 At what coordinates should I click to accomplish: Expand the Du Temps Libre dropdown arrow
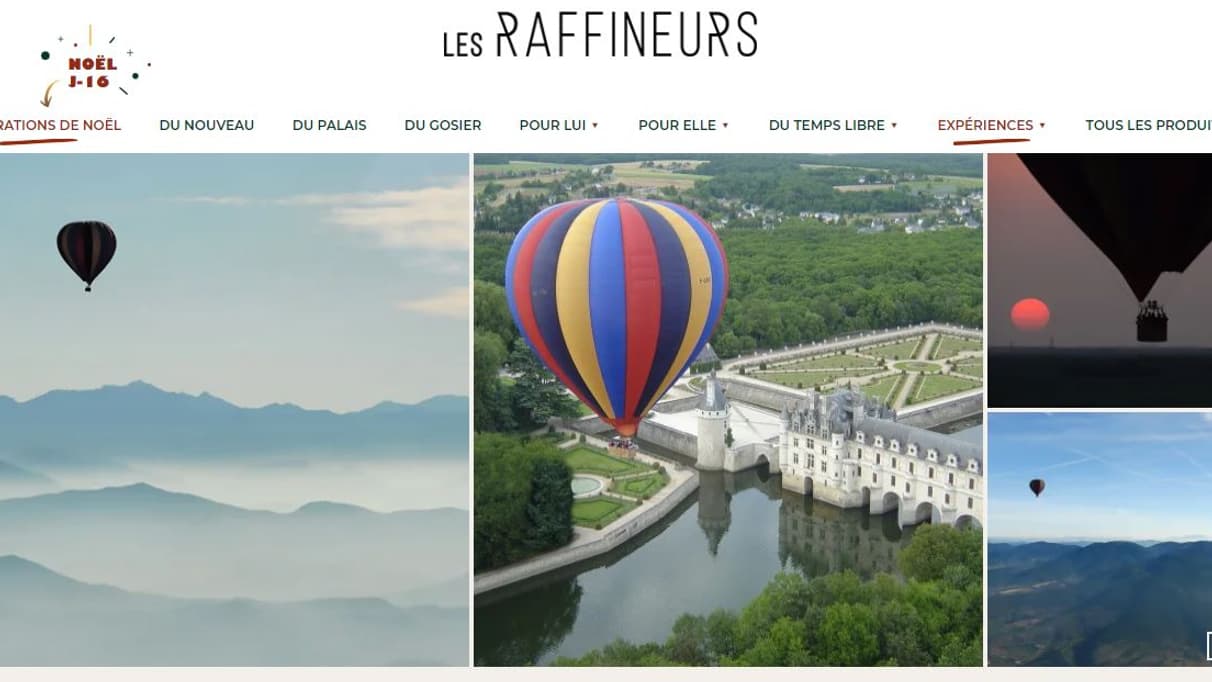pos(894,126)
